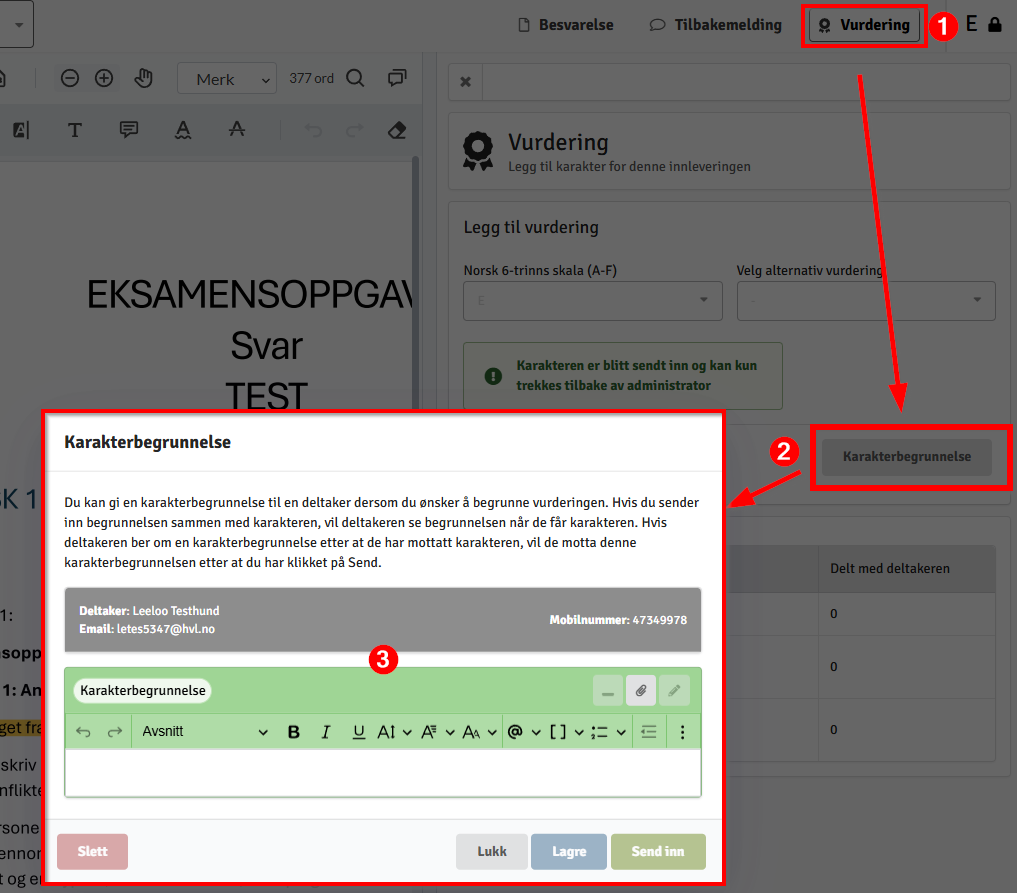Click the zoom out magnifier icon
This screenshot has width=1017, height=893.
point(70,78)
